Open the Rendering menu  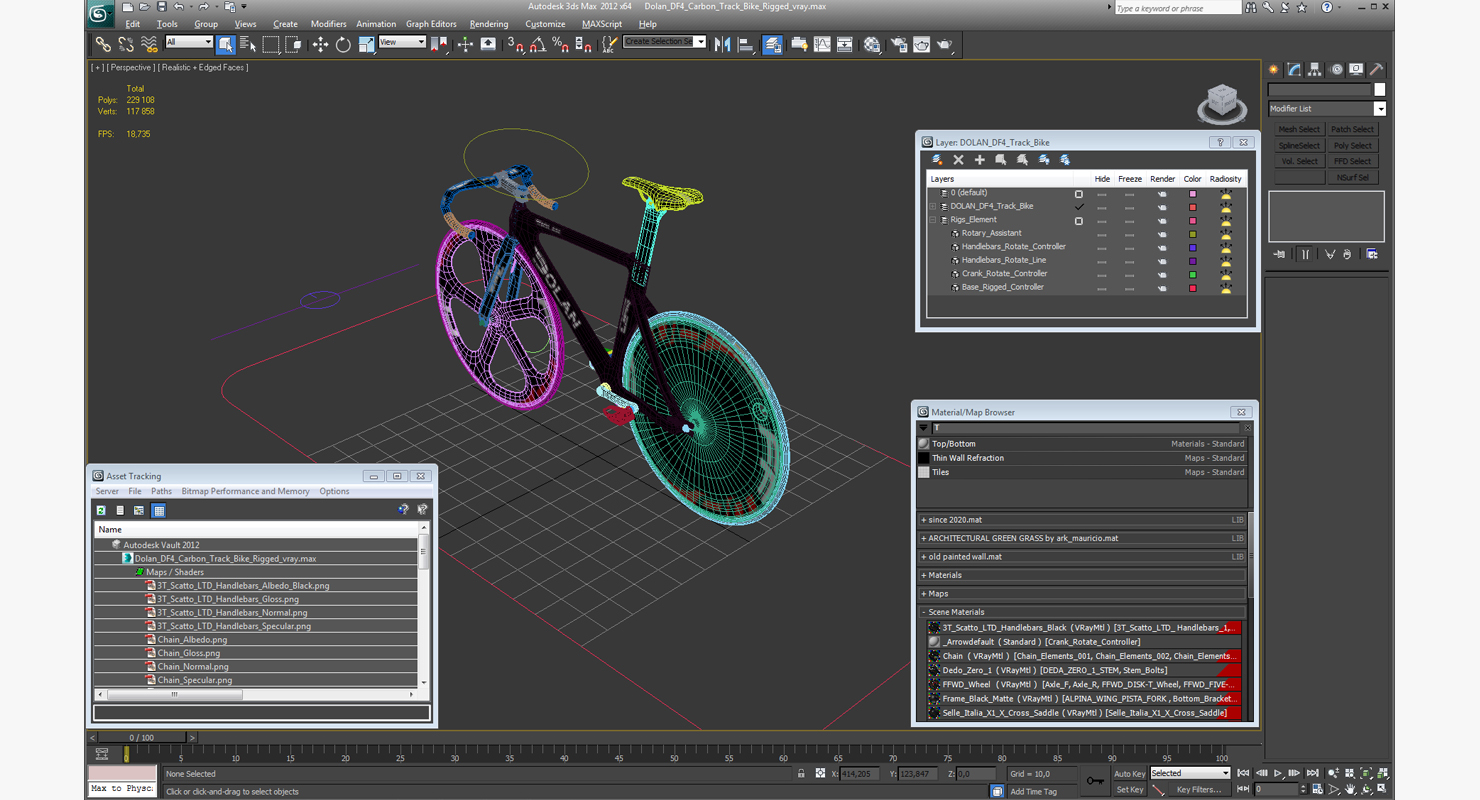(x=489, y=24)
